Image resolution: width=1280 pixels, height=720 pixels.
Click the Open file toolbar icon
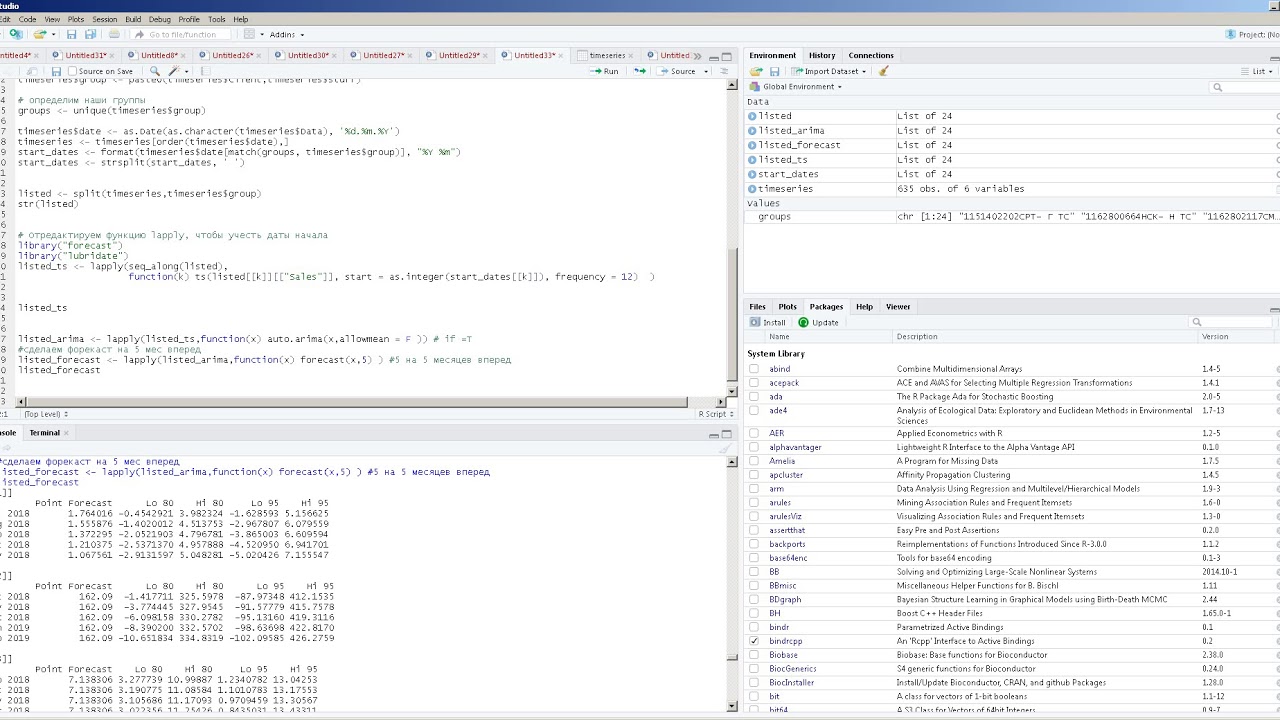click(40, 34)
